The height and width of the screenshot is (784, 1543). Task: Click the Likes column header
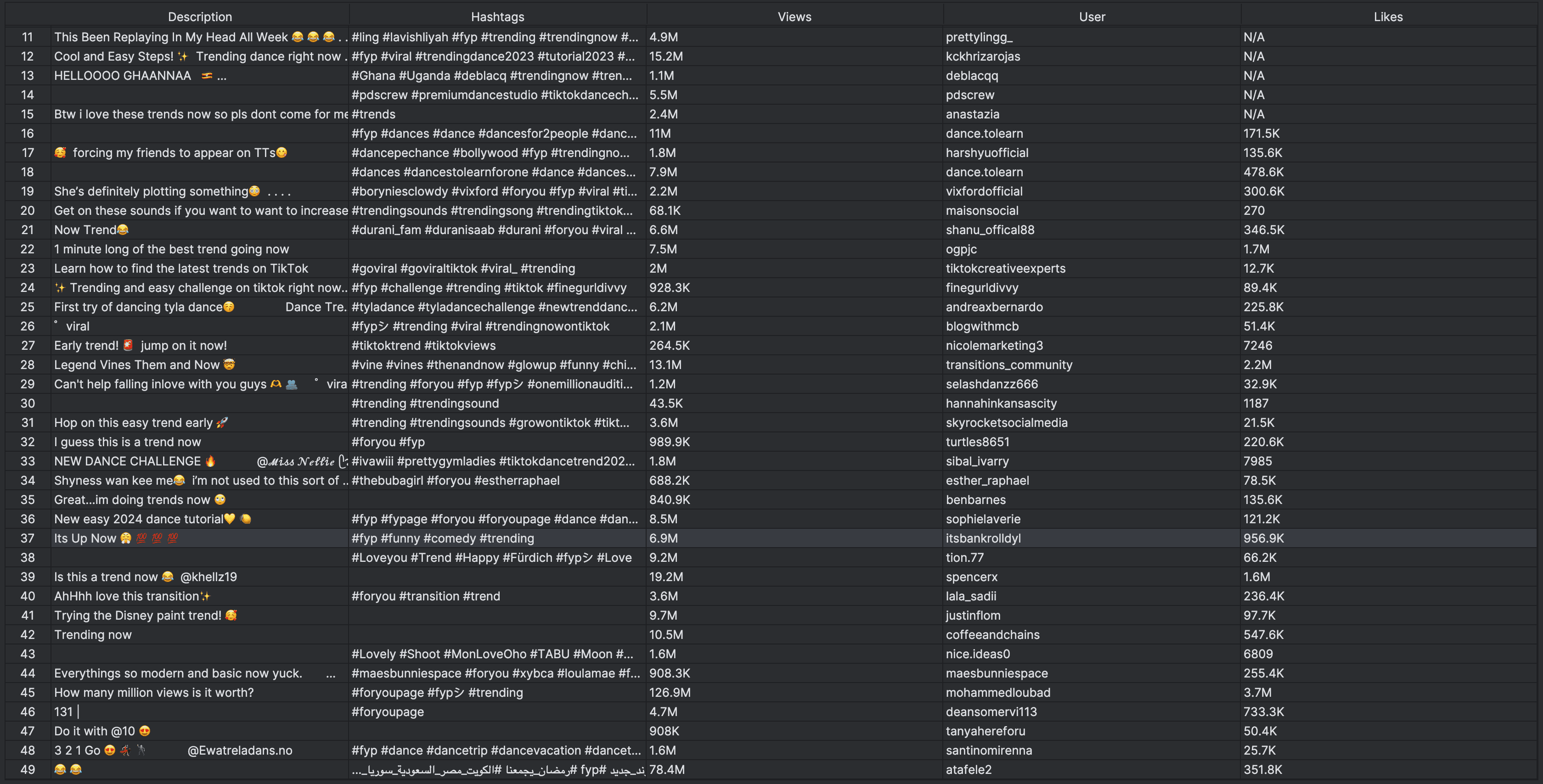click(1388, 16)
